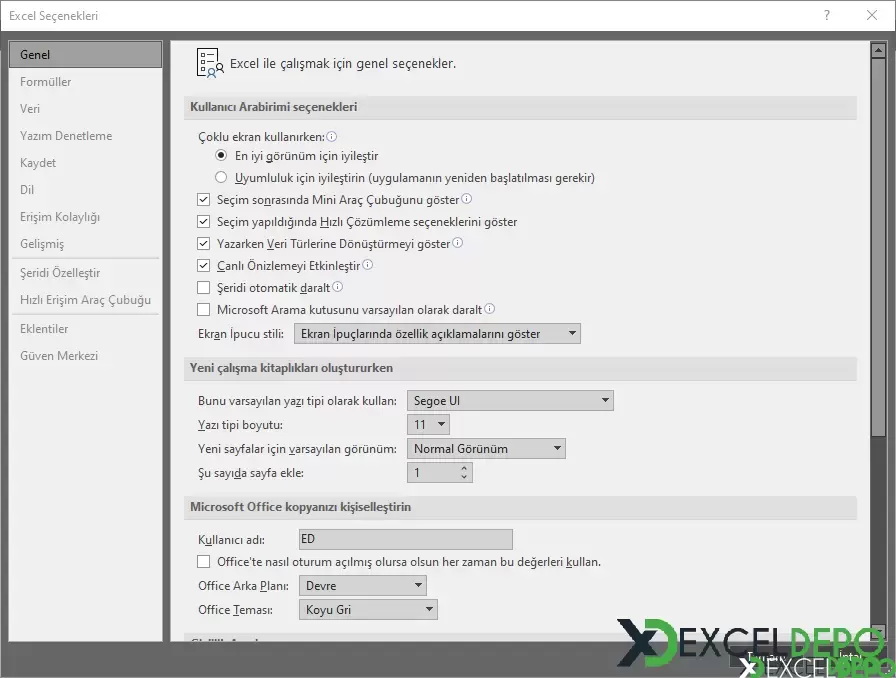896x678 pixels.
Task: Enable Şeridi otomatik daralt checkbox
Action: tap(203, 287)
